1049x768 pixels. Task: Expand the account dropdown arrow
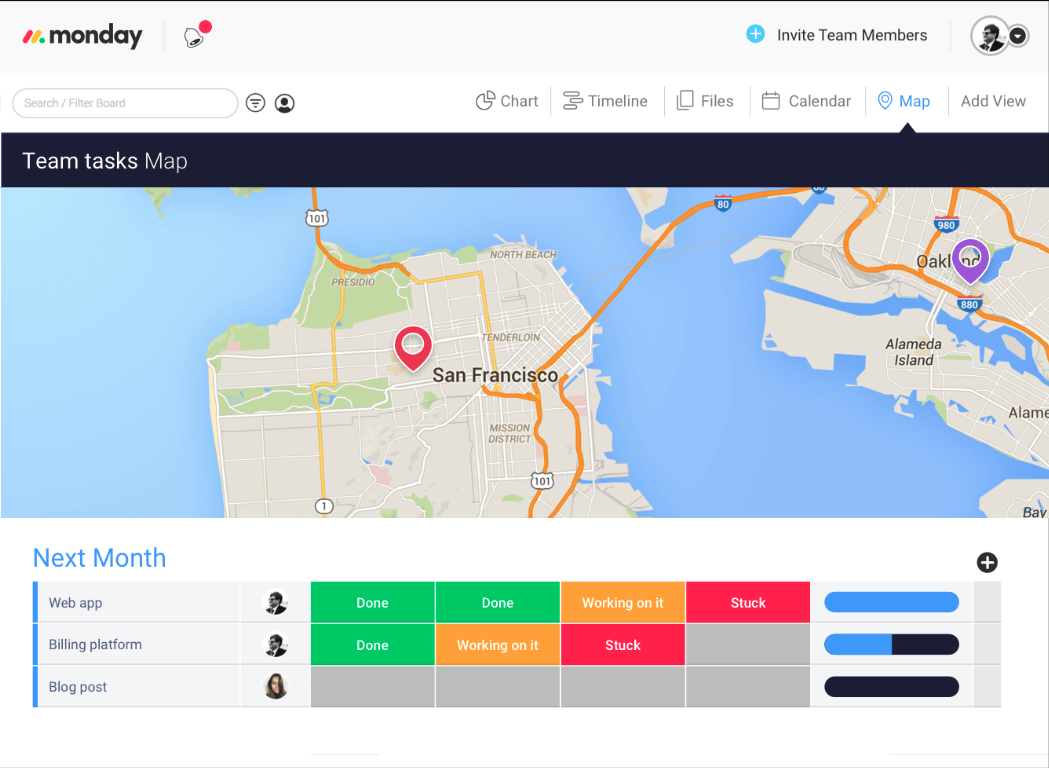click(1018, 35)
